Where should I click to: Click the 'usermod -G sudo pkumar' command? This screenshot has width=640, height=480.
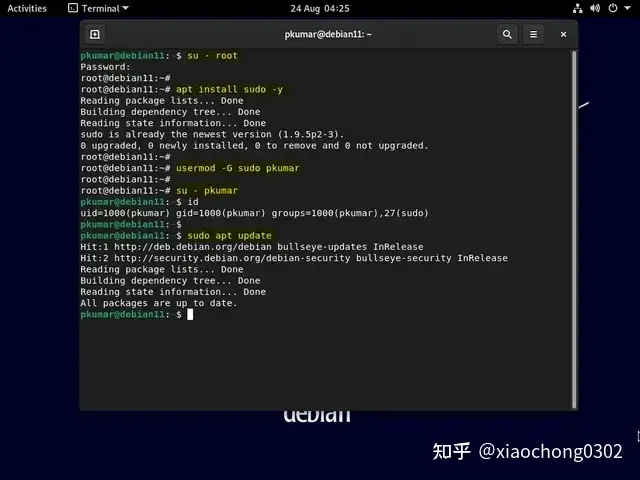pyautogui.click(x=238, y=168)
